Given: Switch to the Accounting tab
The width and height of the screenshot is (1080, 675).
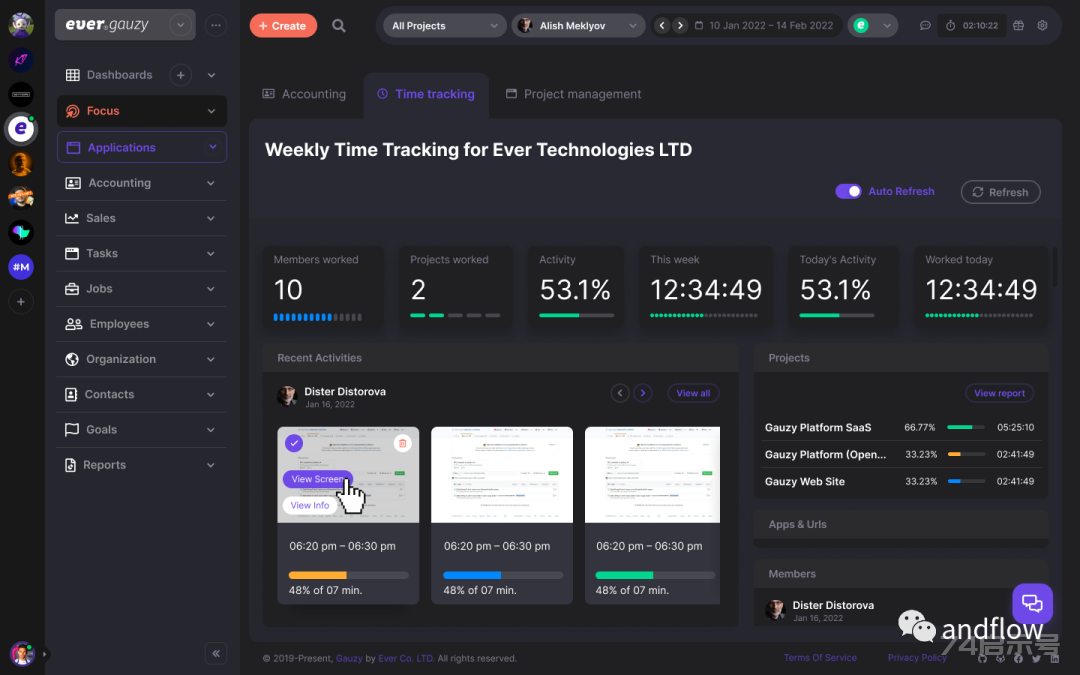Looking at the screenshot, I should point(304,94).
